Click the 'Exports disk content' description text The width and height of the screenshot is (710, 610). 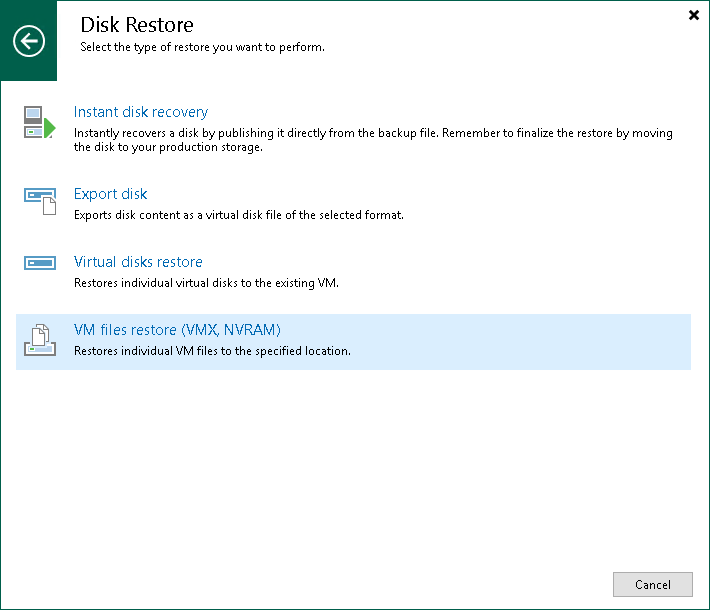click(x=238, y=215)
